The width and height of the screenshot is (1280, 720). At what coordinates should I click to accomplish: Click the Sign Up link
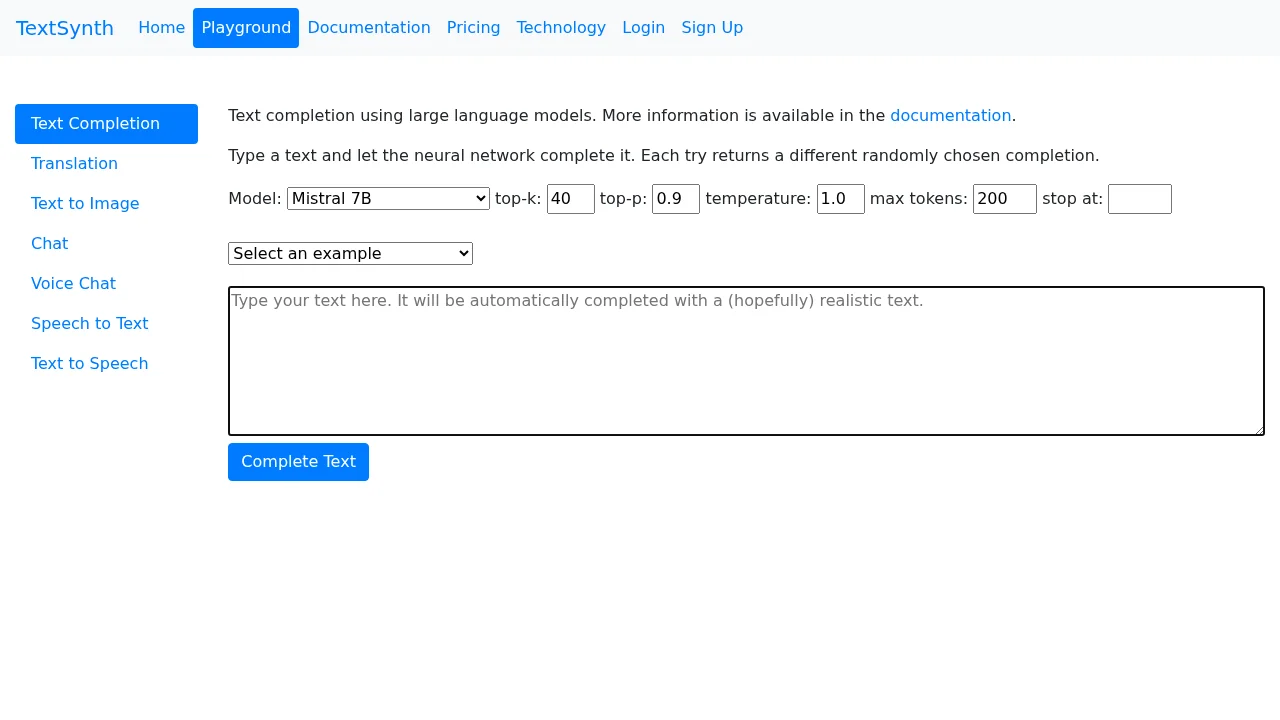pyautogui.click(x=712, y=27)
